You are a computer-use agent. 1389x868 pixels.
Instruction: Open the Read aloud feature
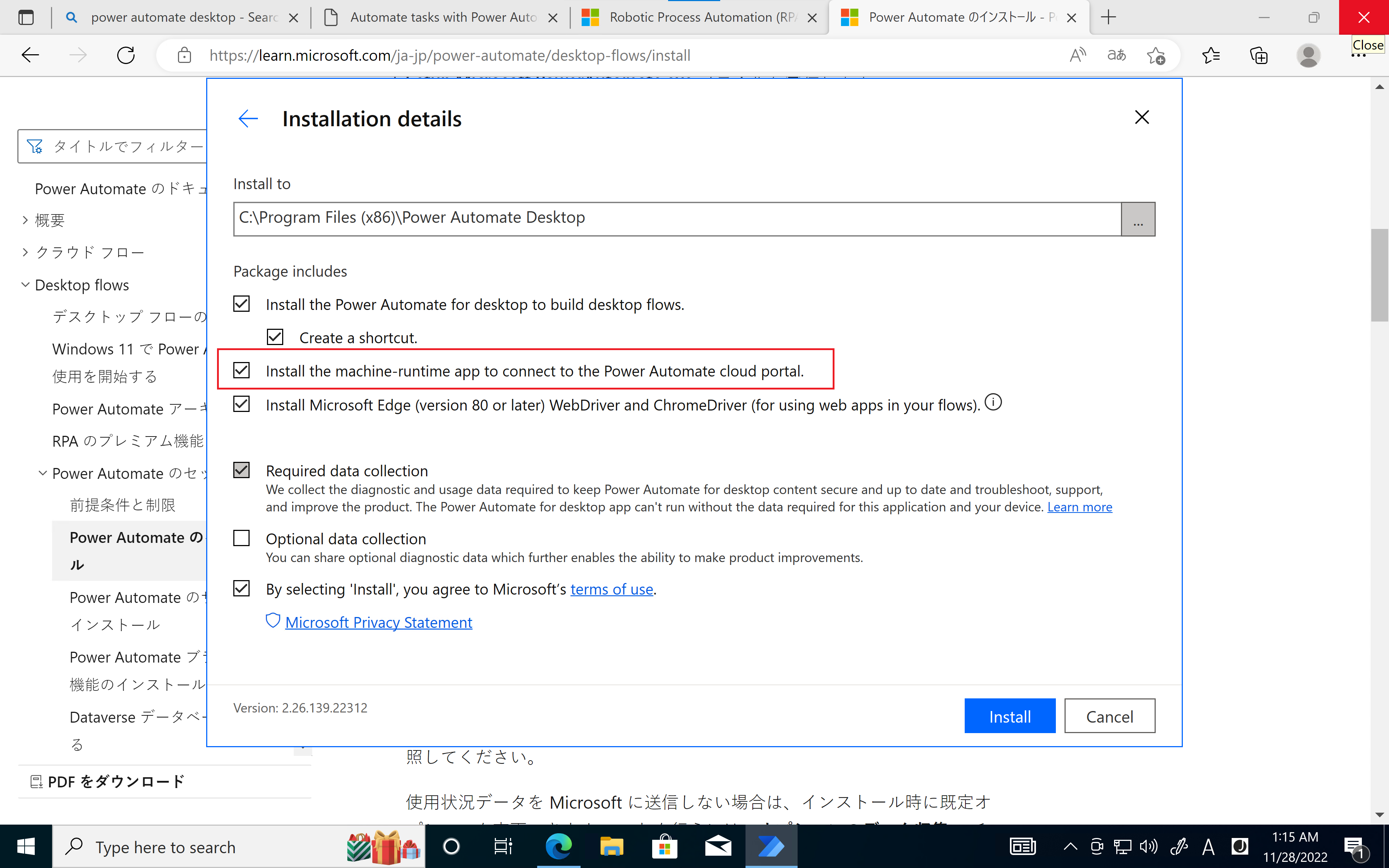1078,55
